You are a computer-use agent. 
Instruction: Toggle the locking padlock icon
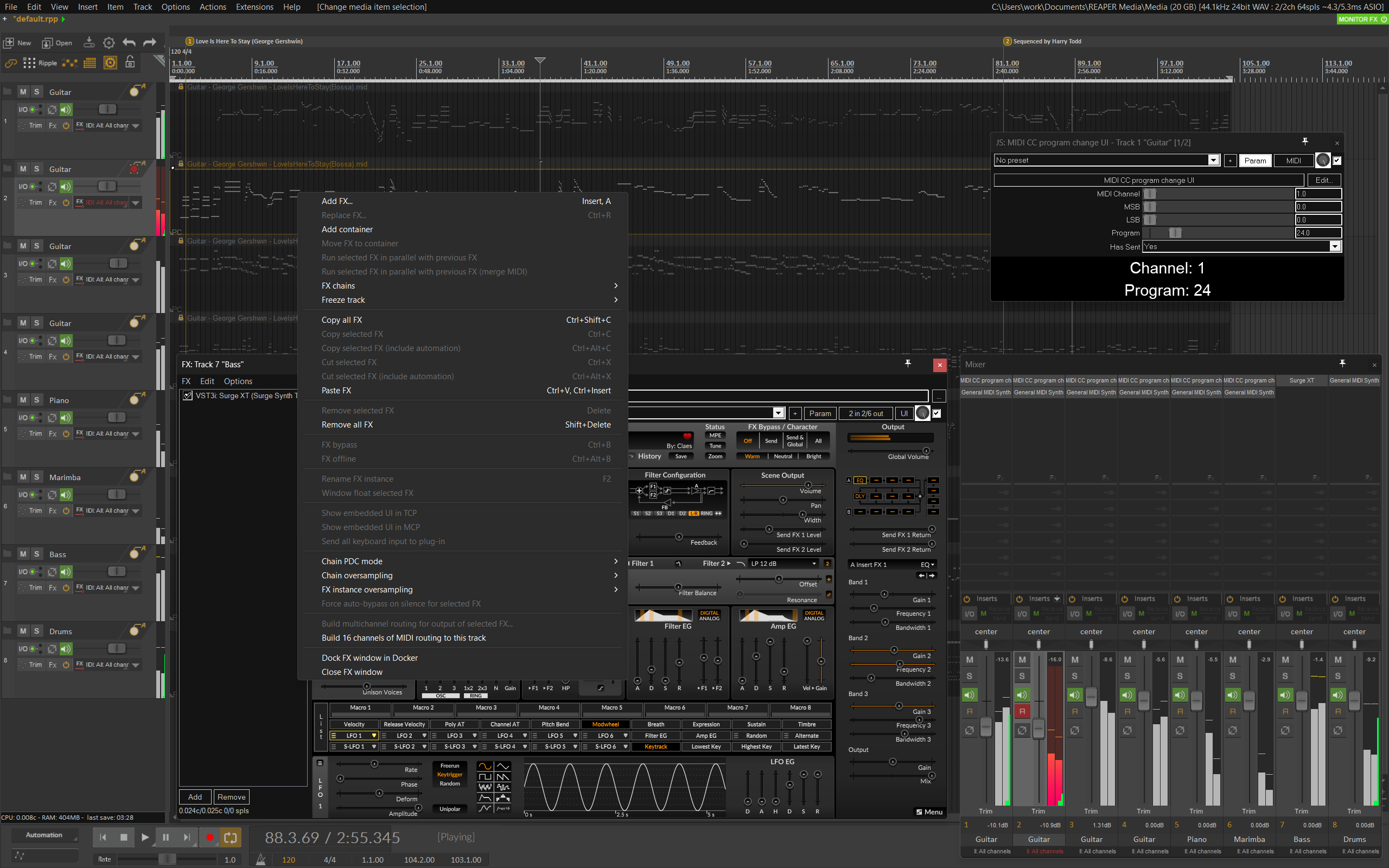tap(130, 62)
